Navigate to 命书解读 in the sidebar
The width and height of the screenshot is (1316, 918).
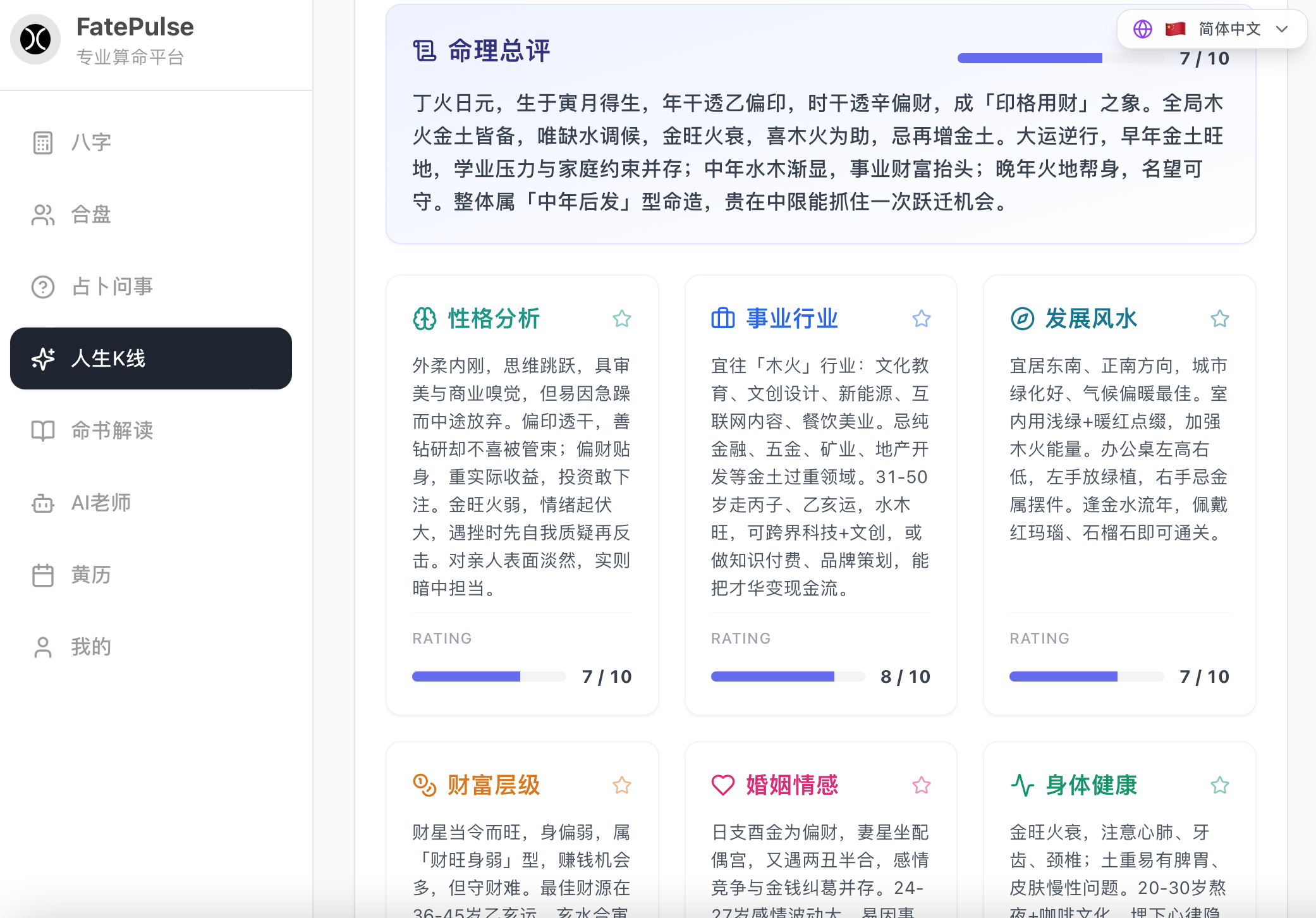[x=112, y=431]
